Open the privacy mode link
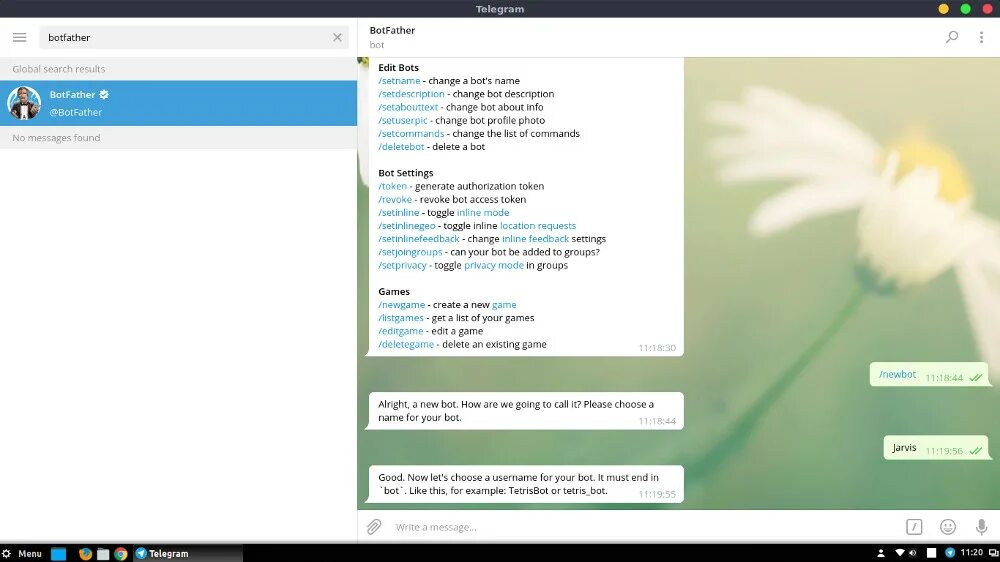This screenshot has height=562, width=1000. [494, 265]
